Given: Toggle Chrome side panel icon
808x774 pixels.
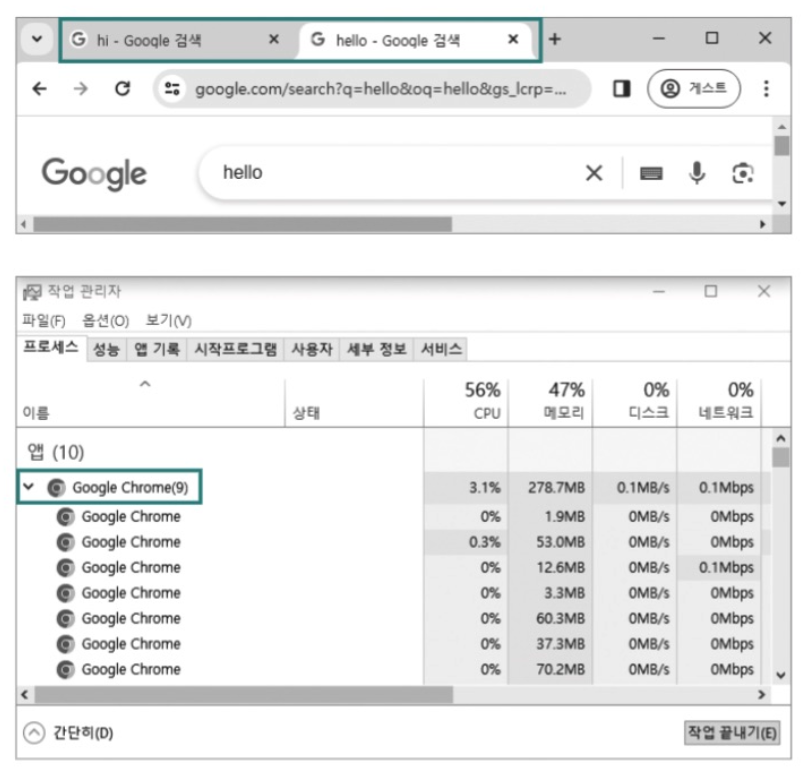Looking at the screenshot, I should click(621, 89).
